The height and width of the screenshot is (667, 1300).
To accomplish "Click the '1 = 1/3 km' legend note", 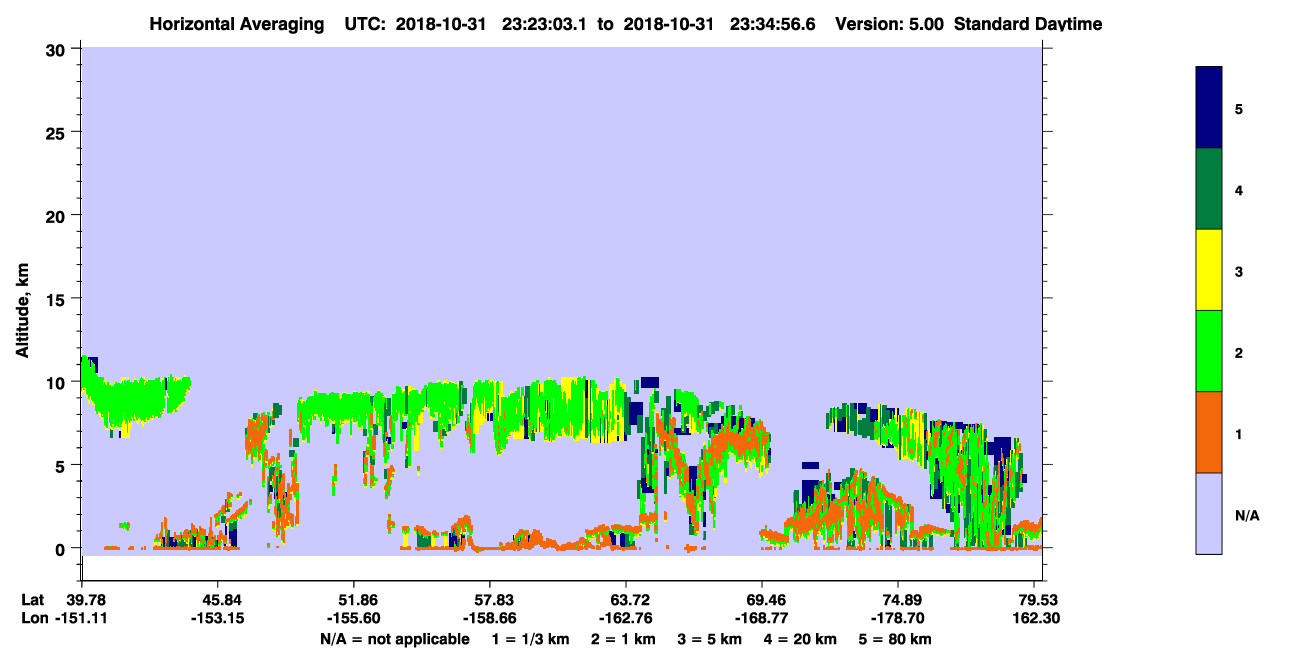I will pos(530,639).
